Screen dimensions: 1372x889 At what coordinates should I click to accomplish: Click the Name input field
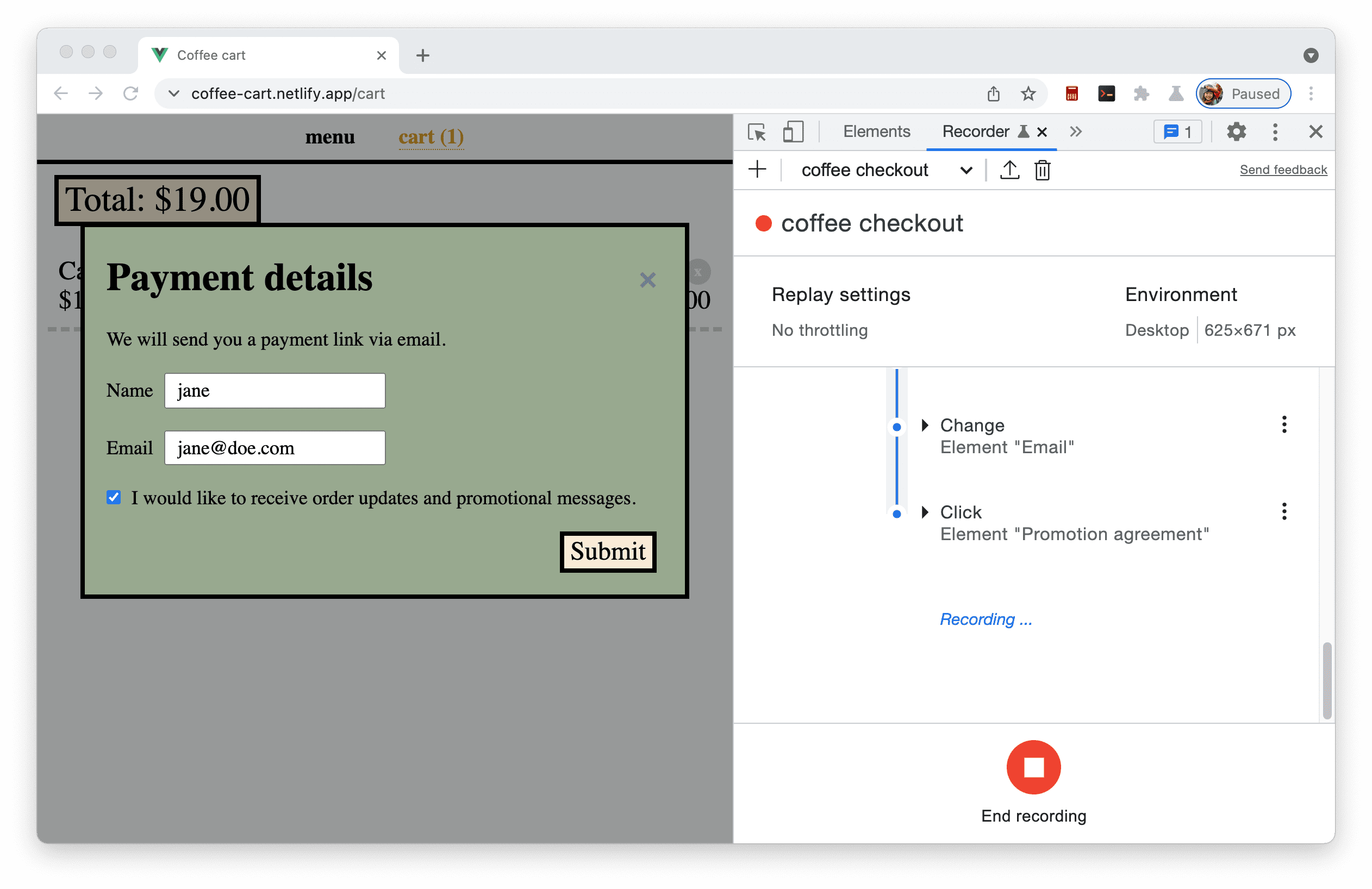pyautogui.click(x=276, y=391)
